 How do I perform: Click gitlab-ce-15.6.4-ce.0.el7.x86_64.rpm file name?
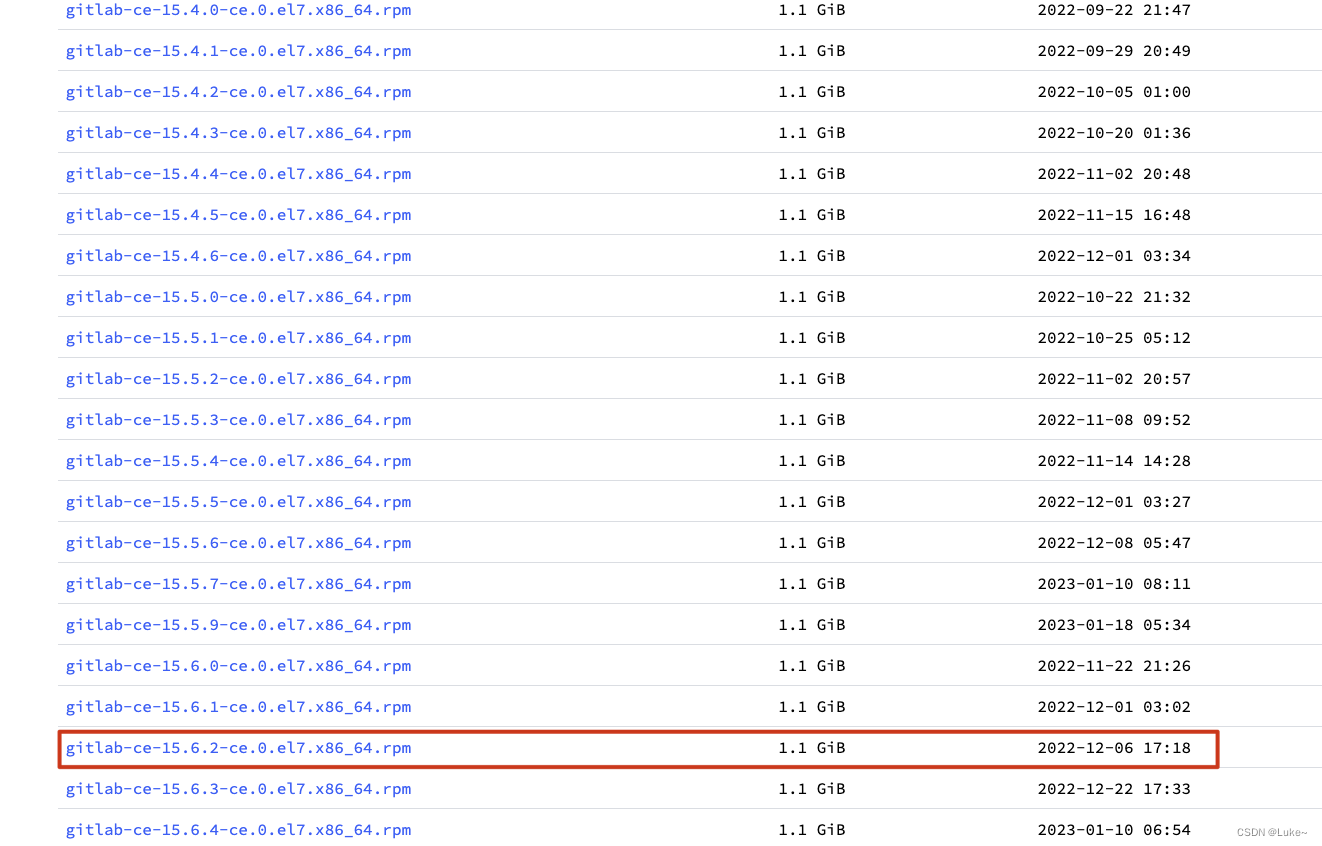click(x=238, y=830)
